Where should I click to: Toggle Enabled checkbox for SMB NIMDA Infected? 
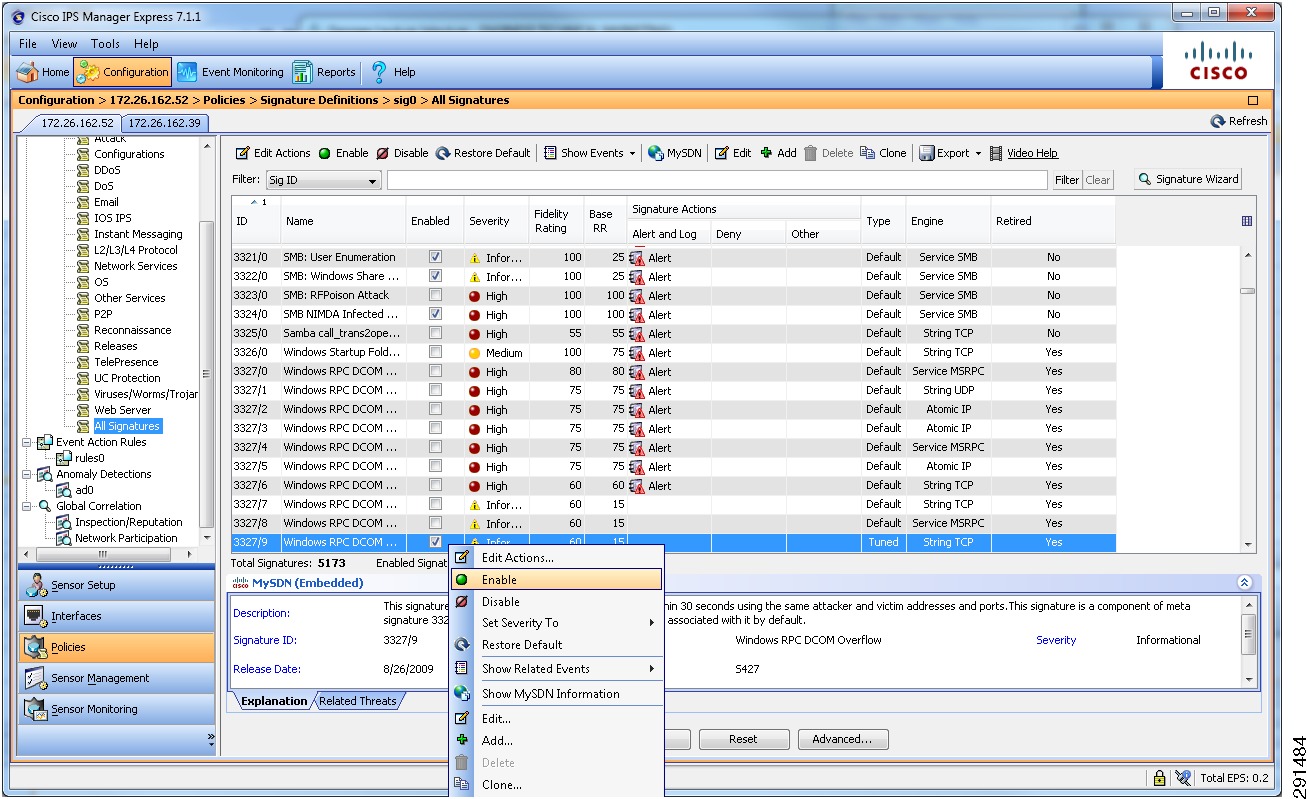click(435, 314)
